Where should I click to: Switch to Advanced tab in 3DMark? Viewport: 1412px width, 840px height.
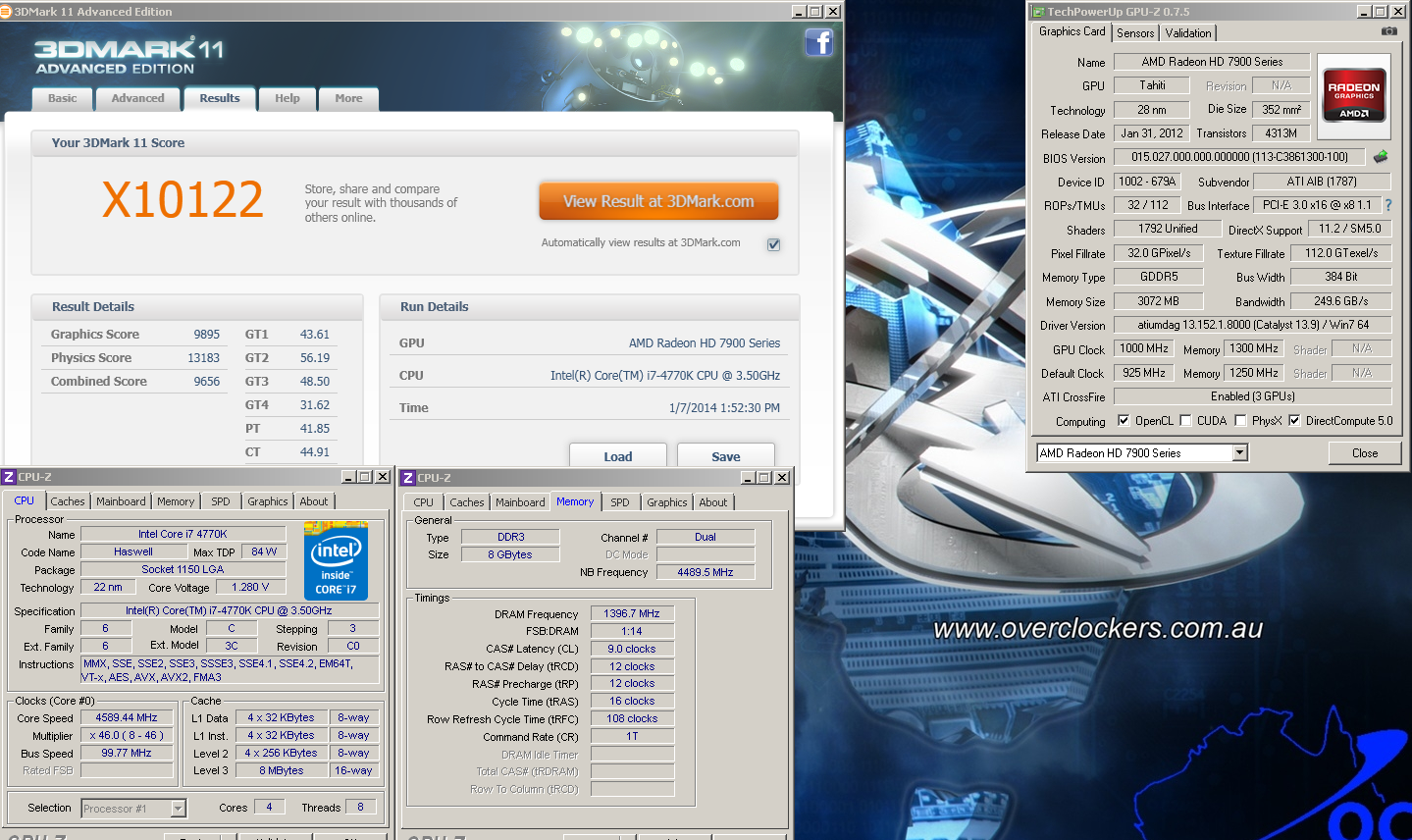click(137, 98)
